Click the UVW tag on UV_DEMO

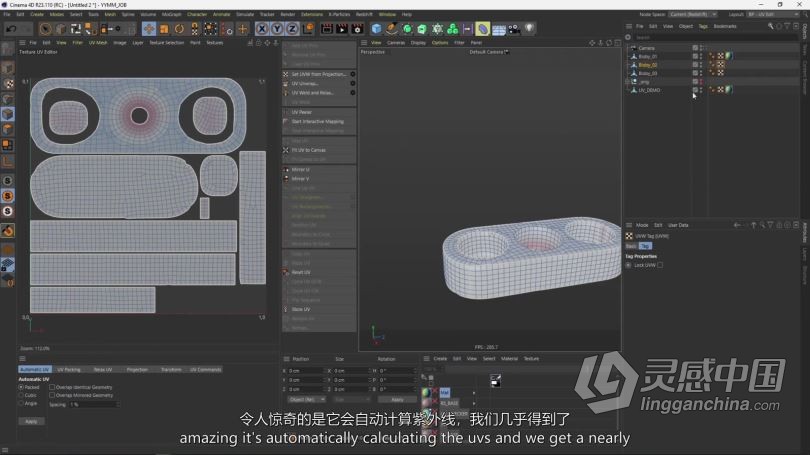[720, 90]
